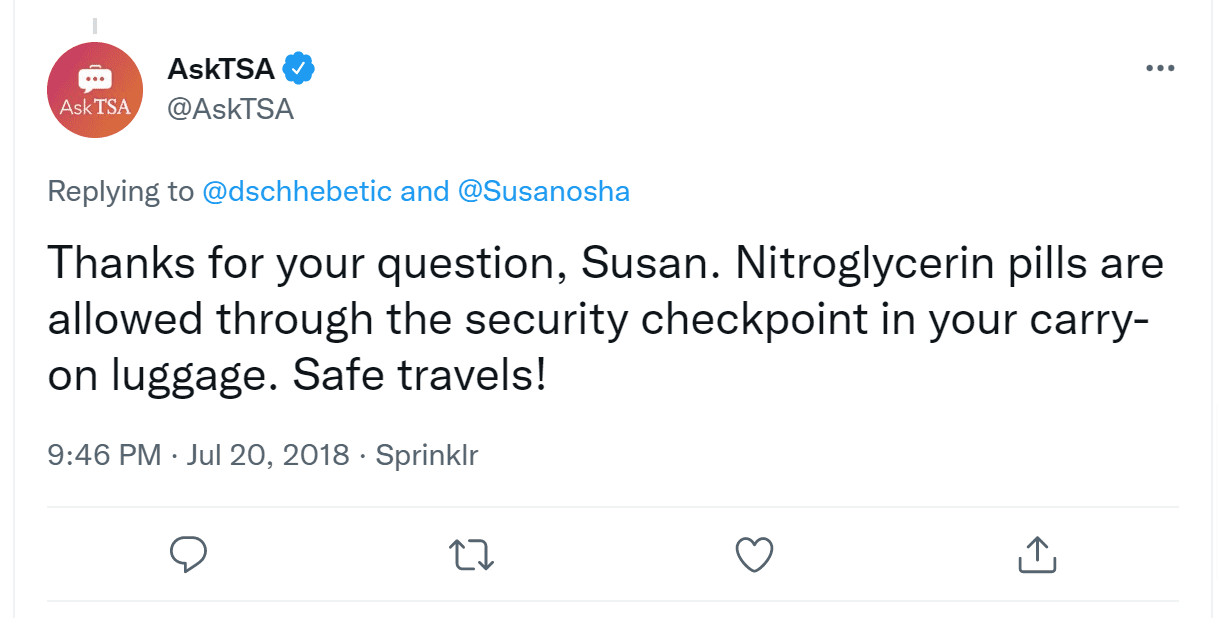Click the word 'and' between the mentions
This screenshot has height=618, width=1218.
(425, 191)
